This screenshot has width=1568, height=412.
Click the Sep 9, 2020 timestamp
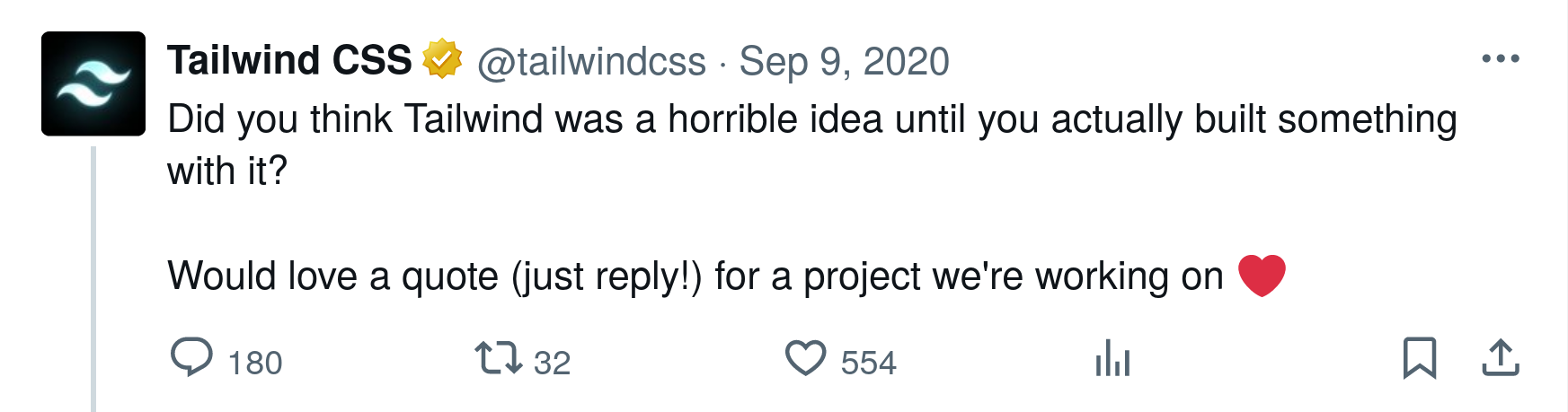(x=844, y=62)
